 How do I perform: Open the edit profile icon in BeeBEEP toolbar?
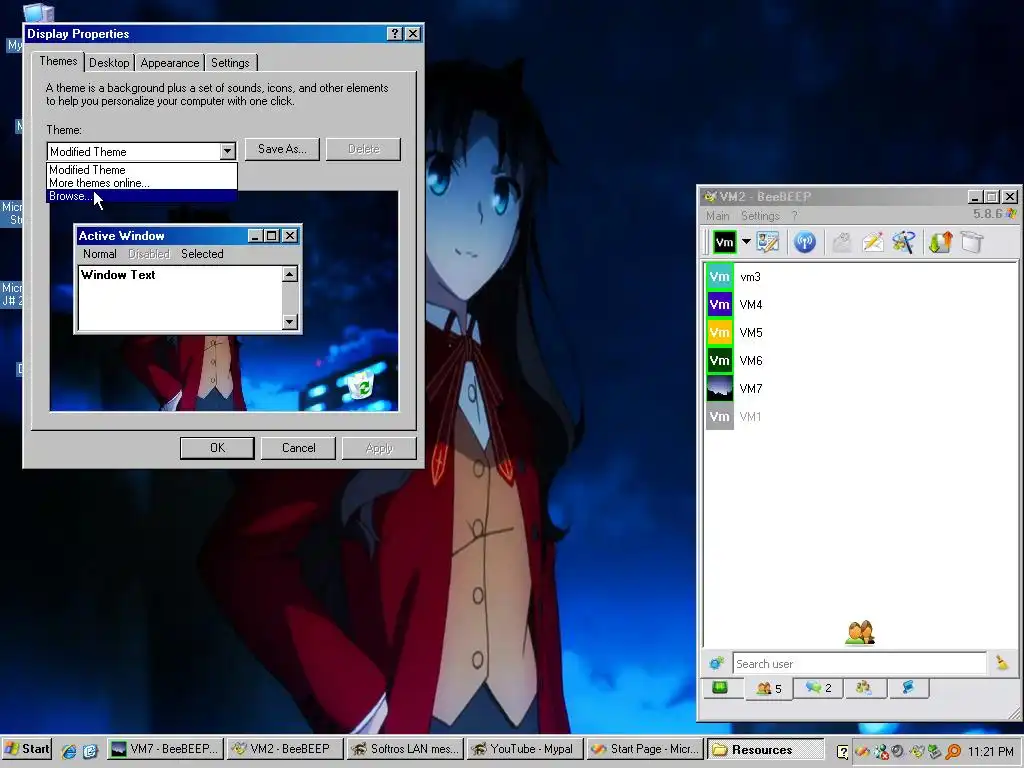coord(767,242)
